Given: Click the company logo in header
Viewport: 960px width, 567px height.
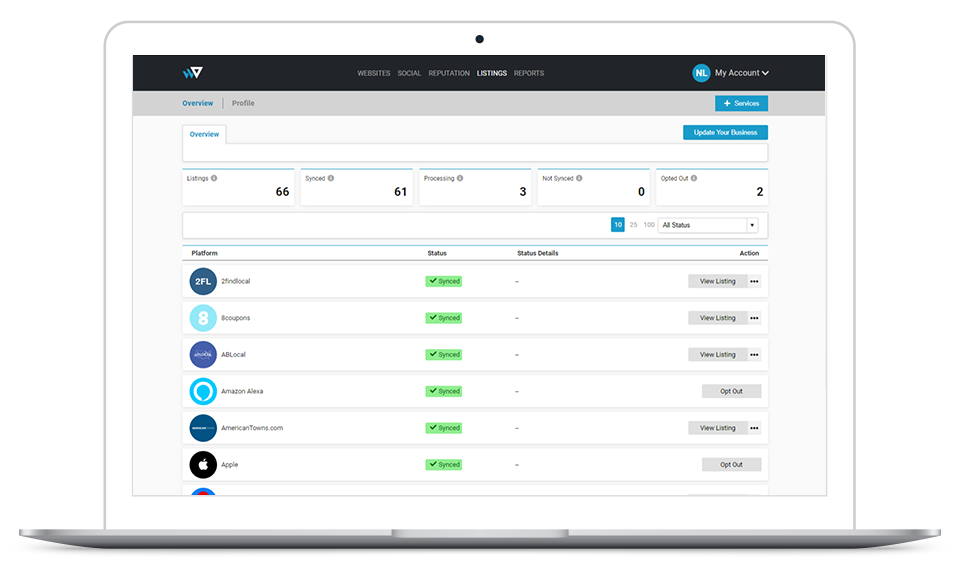Looking at the screenshot, I should point(192,73).
